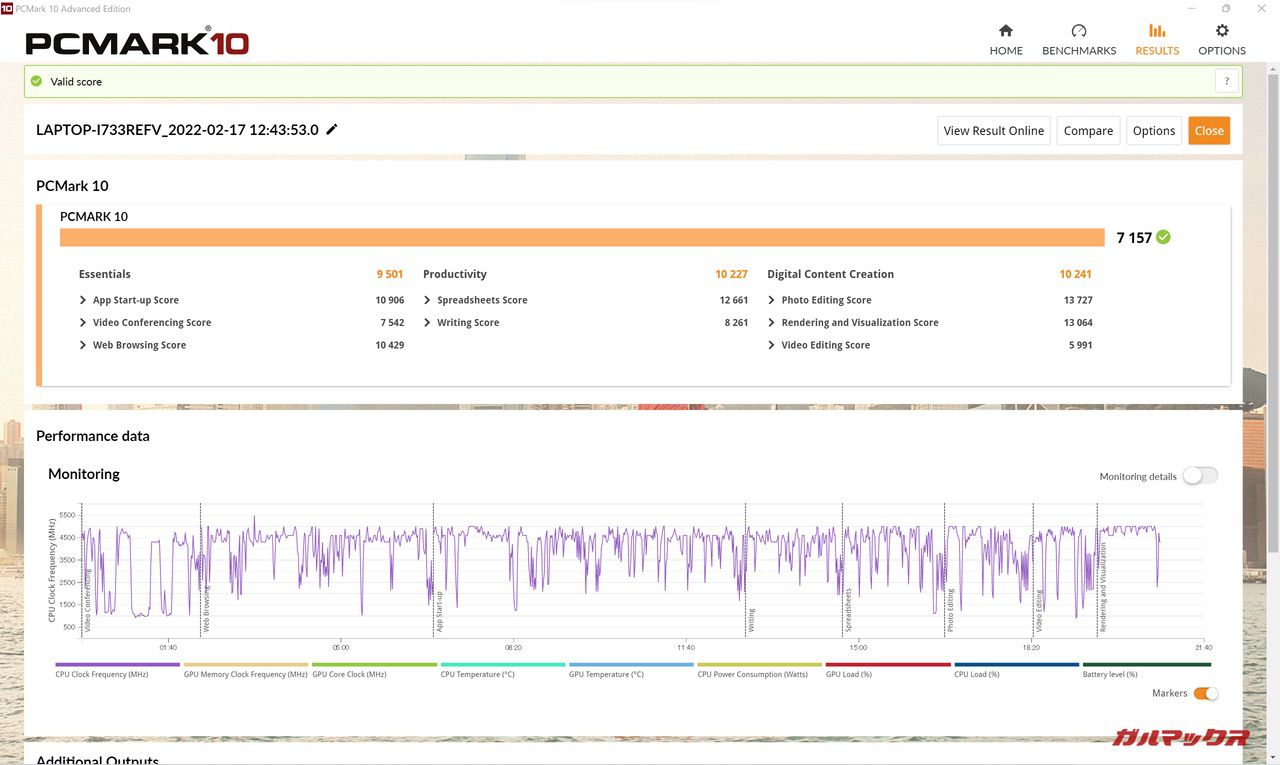Expand Spreadsheets Score details

427,300
